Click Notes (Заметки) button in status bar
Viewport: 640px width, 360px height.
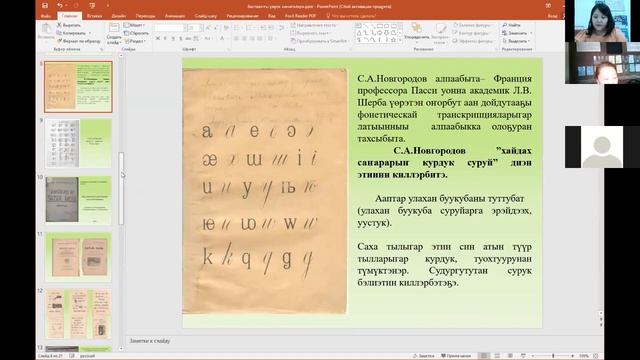[424, 356]
